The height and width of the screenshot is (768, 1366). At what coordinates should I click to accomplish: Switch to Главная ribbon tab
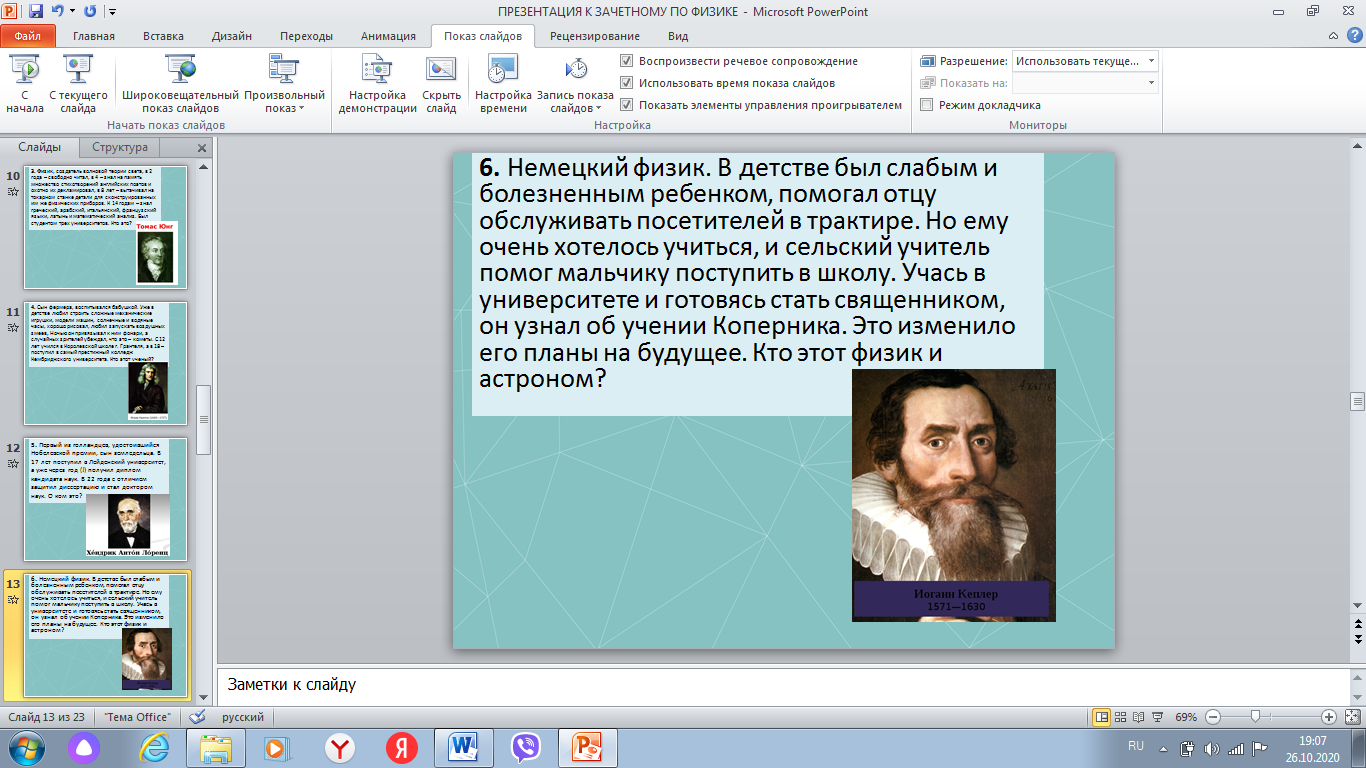93,36
